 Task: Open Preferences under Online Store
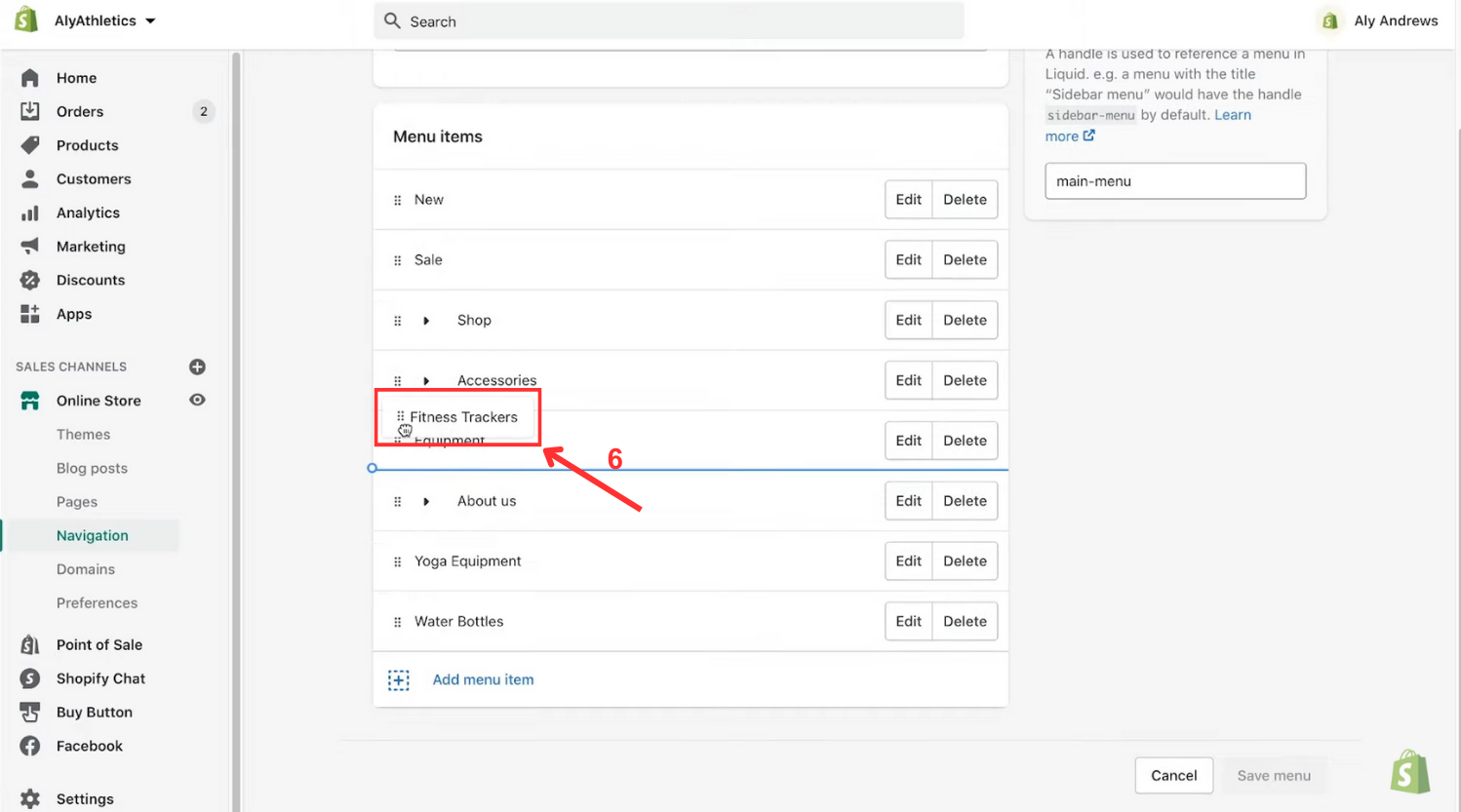pyautogui.click(x=97, y=603)
